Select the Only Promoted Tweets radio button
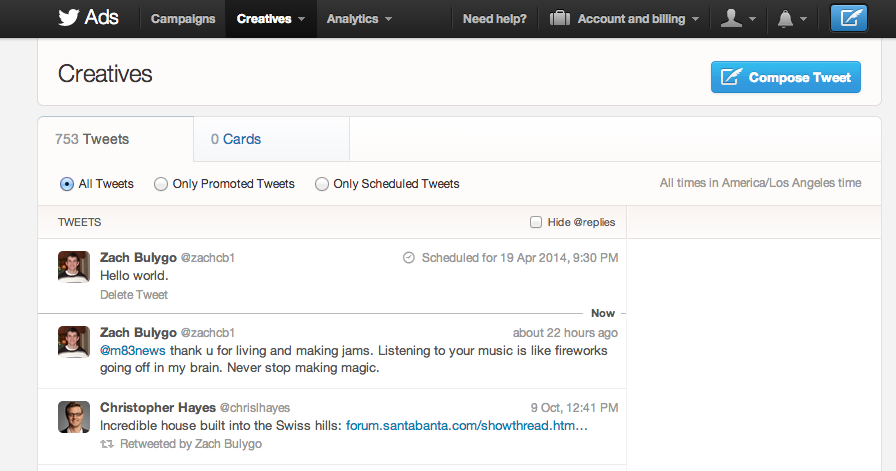 [161, 184]
